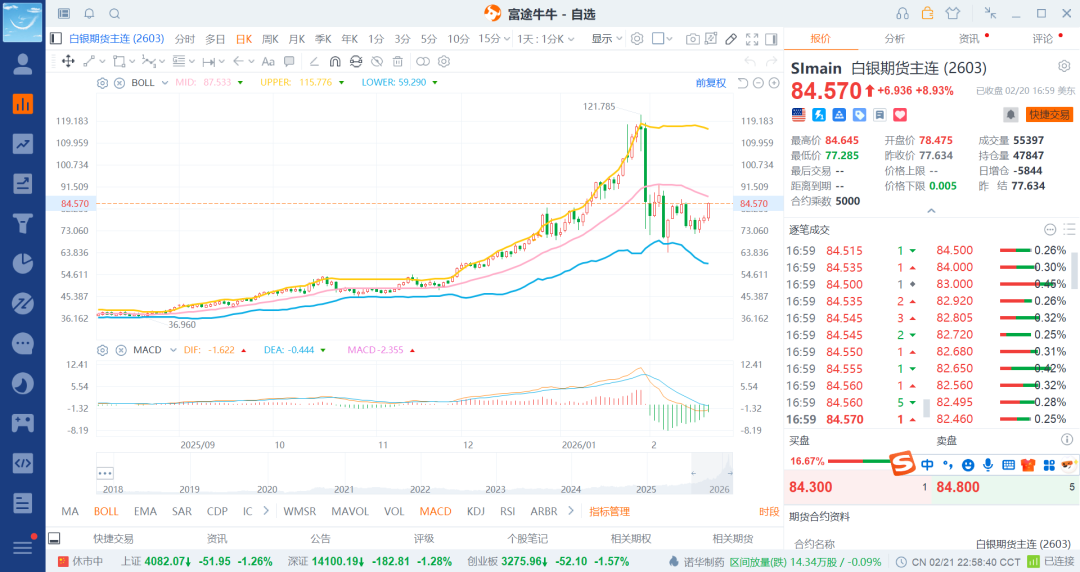
Task: Toggle the BOLL indicator on main chart
Action: coord(106,511)
